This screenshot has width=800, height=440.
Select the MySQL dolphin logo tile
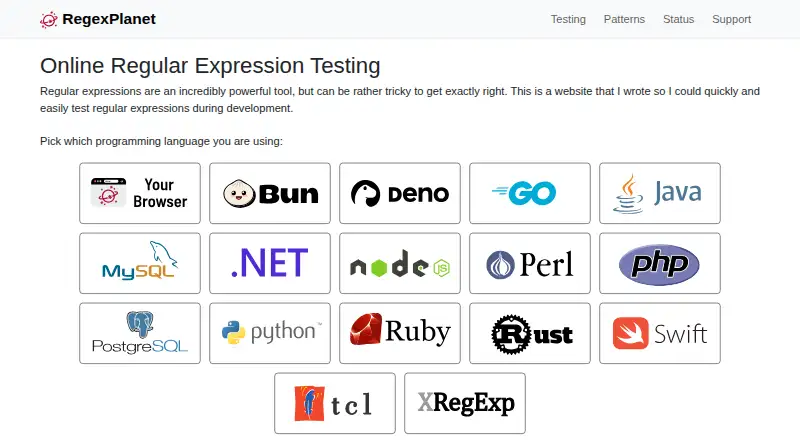(x=140, y=263)
